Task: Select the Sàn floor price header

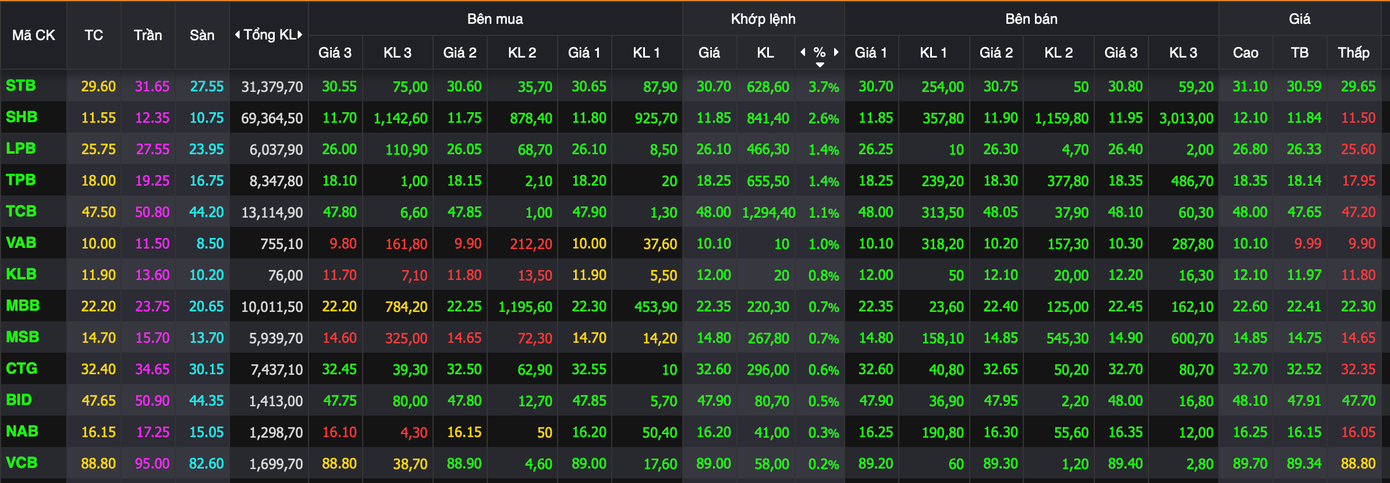Action: click(x=202, y=35)
